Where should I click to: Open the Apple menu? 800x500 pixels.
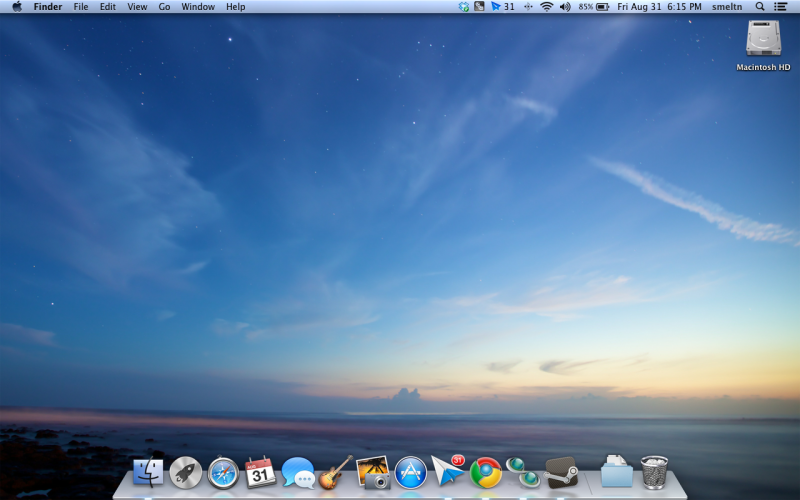tap(16, 7)
